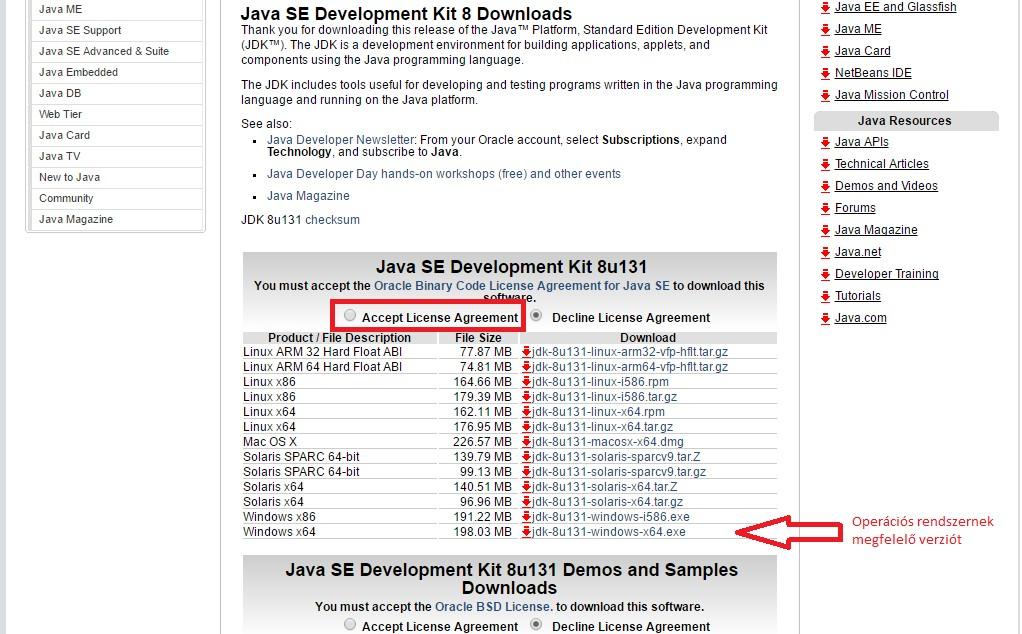The height and width of the screenshot is (634, 1022).
Task: Click download icon next to jdk-8u131-windows-x64.exe
Action: 526,532
